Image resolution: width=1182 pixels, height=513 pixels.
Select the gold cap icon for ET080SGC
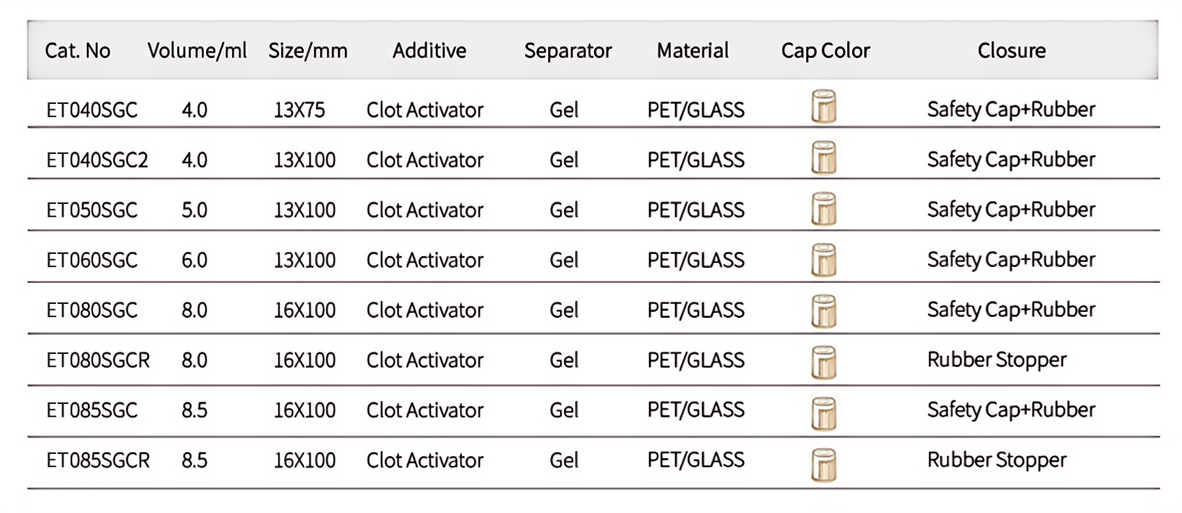click(823, 309)
